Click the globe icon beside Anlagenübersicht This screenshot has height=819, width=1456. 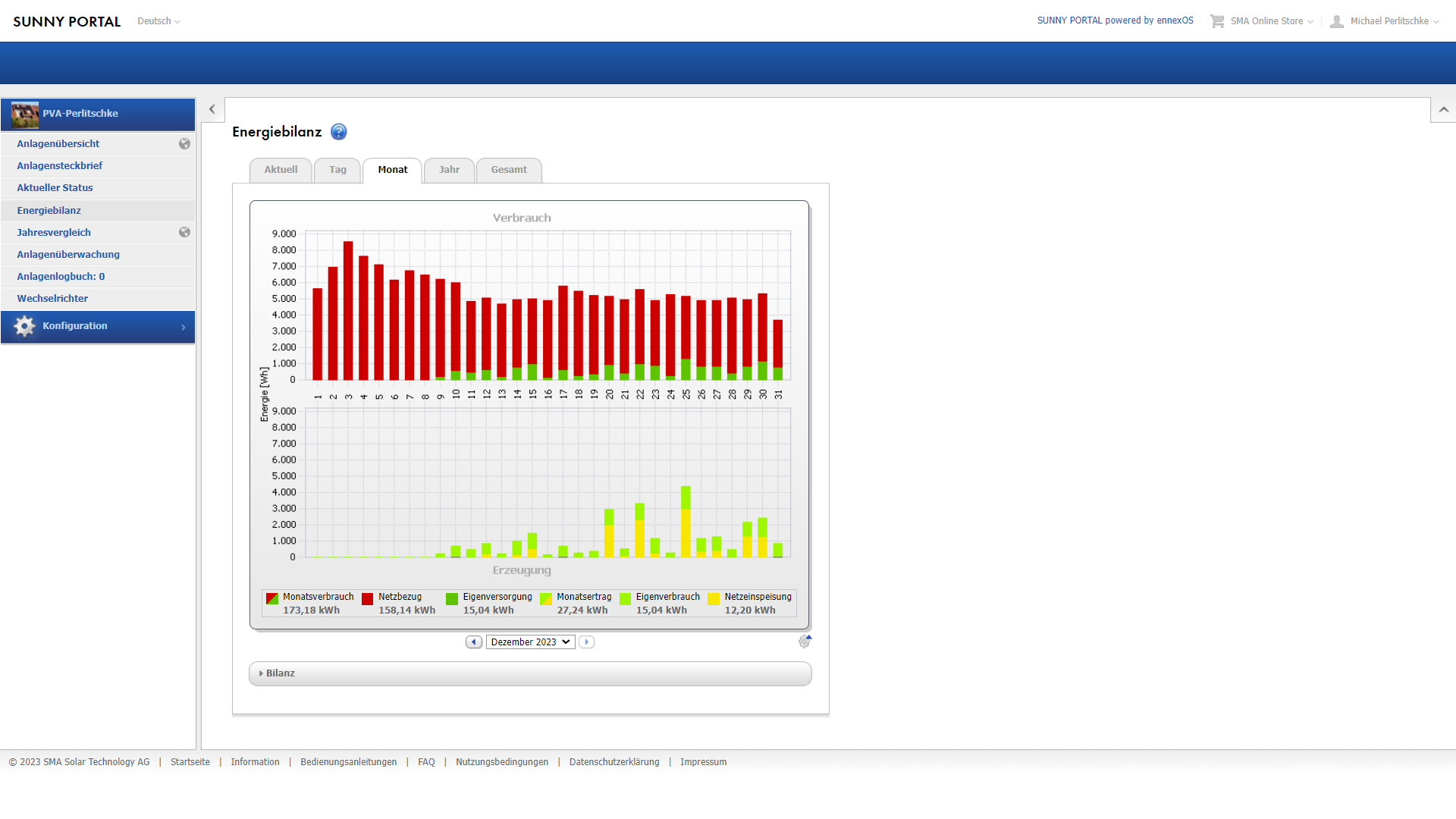[x=184, y=144]
